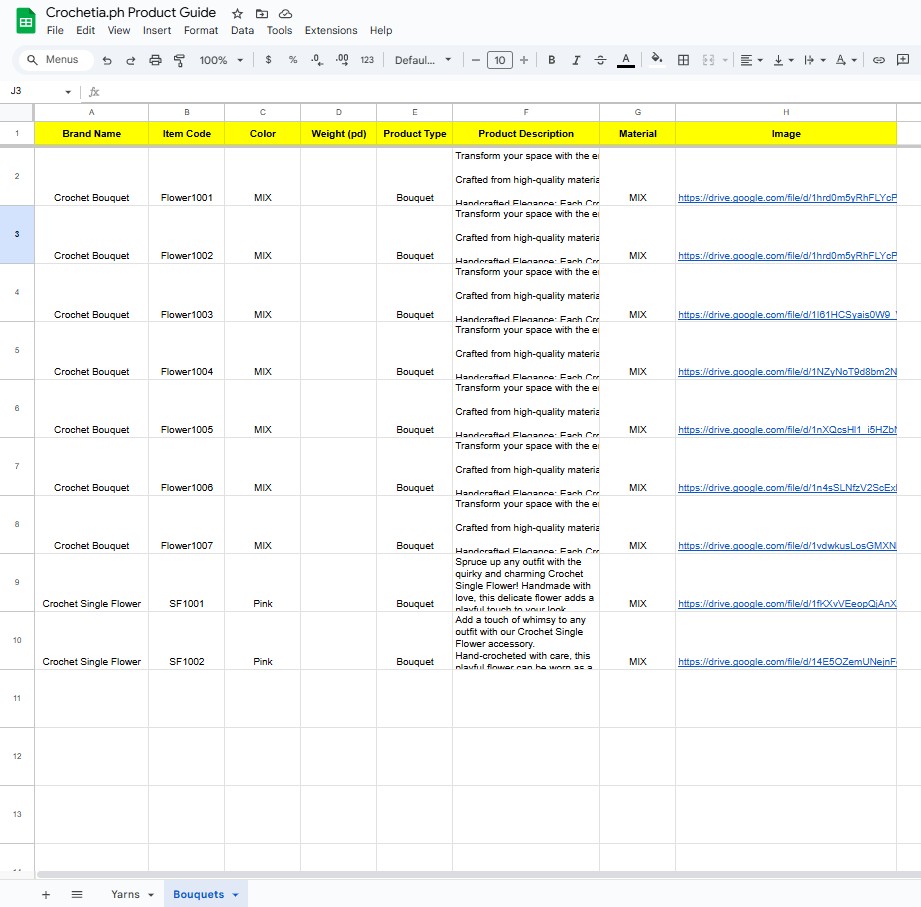Search the Menus box
Screen dimensions: 921x907
tap(56, 60)
